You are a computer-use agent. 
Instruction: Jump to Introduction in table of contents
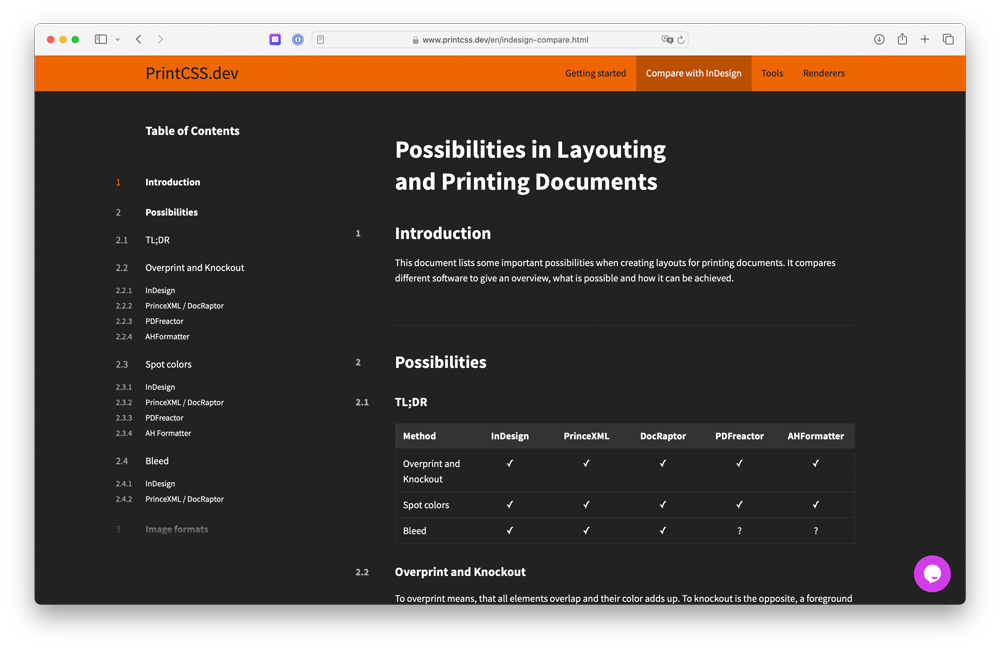(173, 182)
